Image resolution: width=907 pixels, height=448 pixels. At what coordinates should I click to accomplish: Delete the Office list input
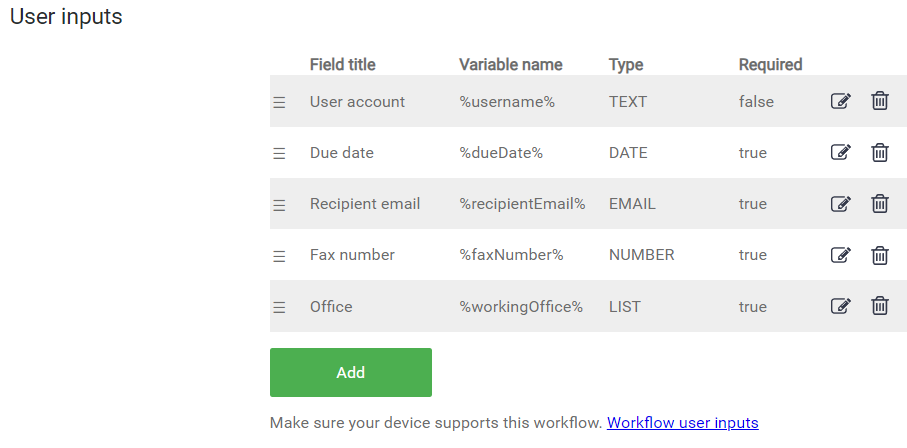(x=880, y=306)
